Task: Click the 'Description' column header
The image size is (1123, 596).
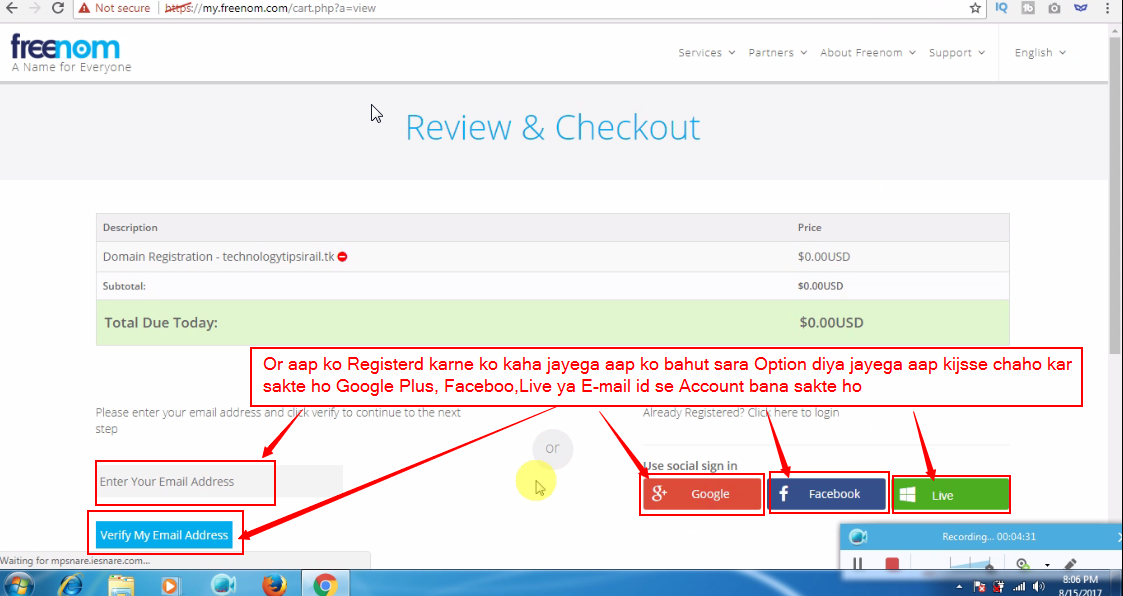Action: (x=130, y=228)
